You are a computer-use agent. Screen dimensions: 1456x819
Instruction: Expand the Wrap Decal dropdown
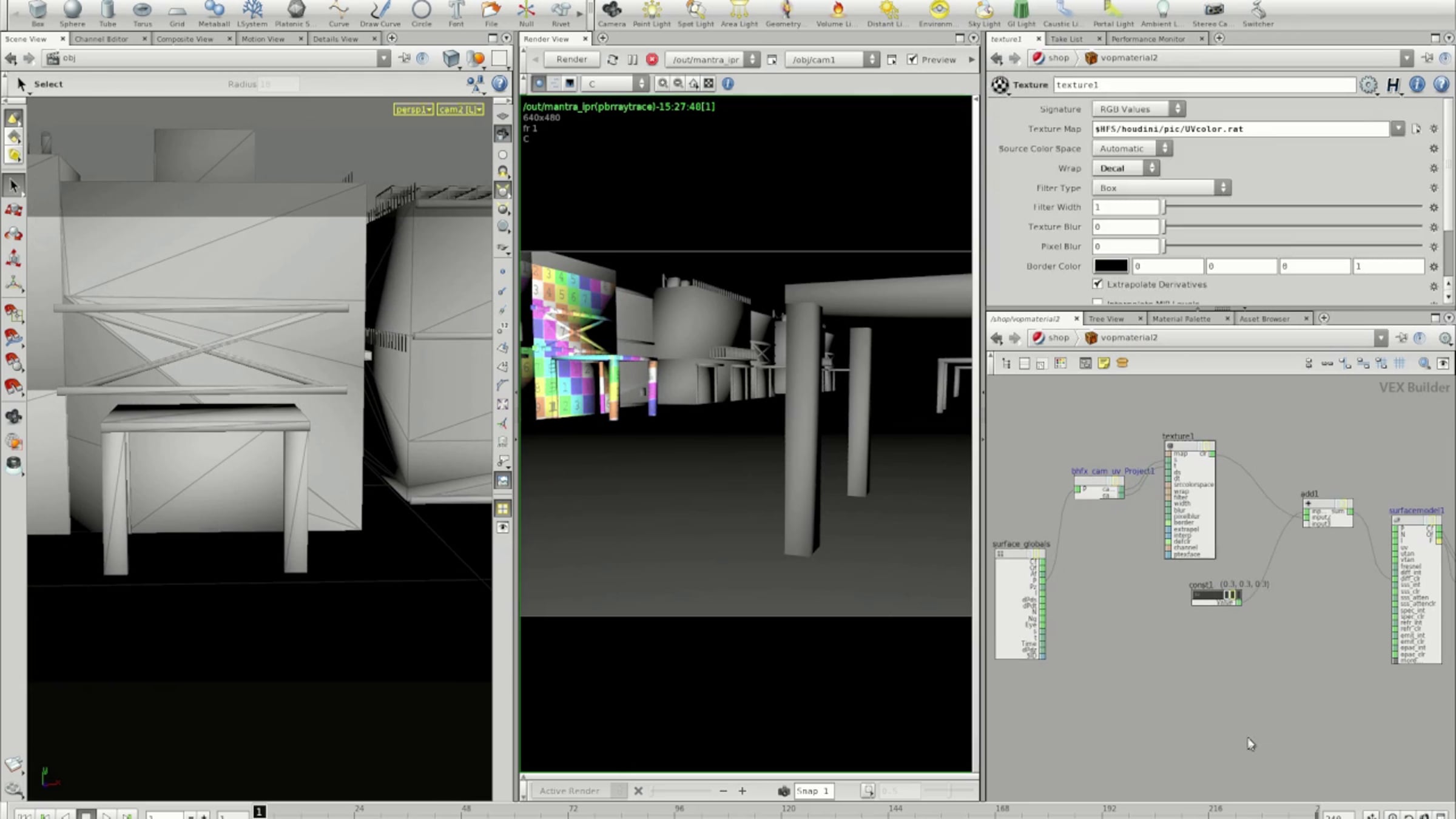1125,168
